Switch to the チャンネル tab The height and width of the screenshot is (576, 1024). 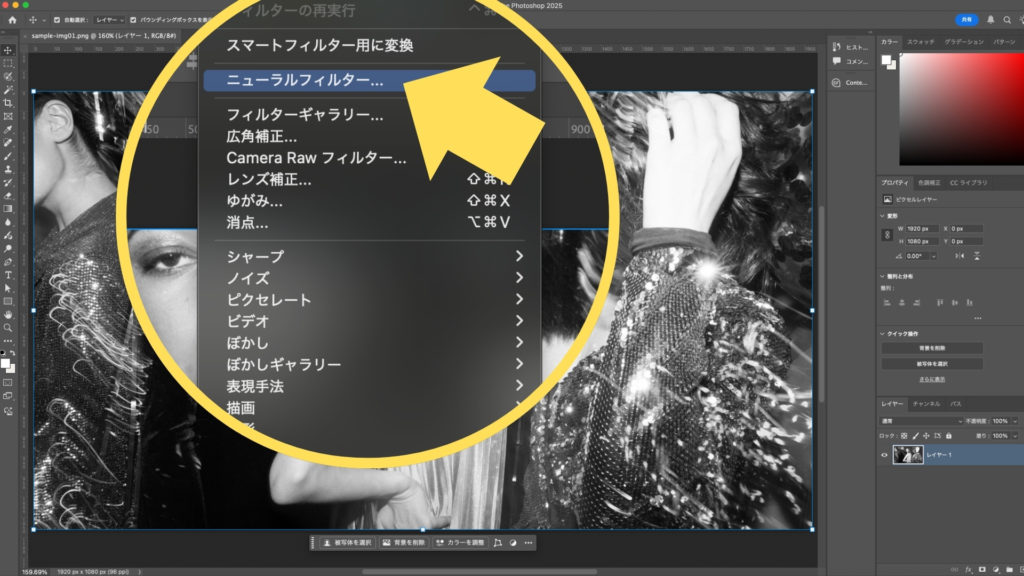click(x=926, y=404)
